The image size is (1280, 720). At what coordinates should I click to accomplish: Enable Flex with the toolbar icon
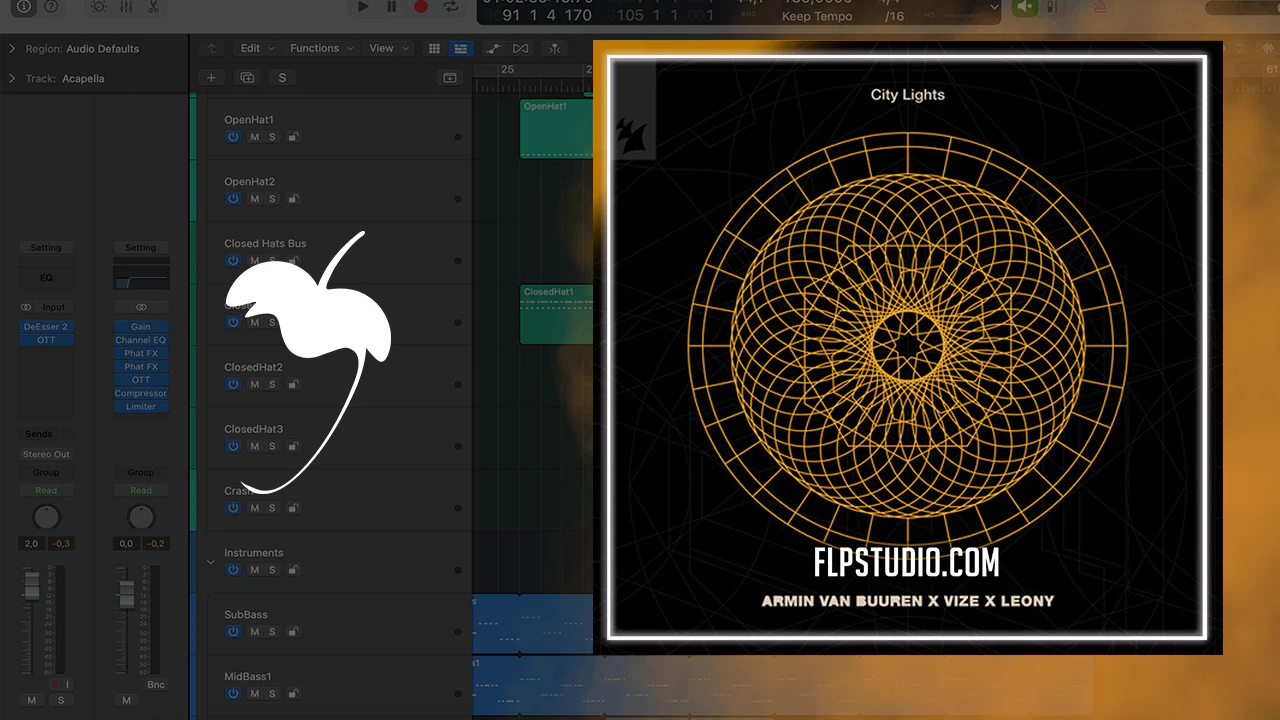pyautogui.click(x=521, y=48)
